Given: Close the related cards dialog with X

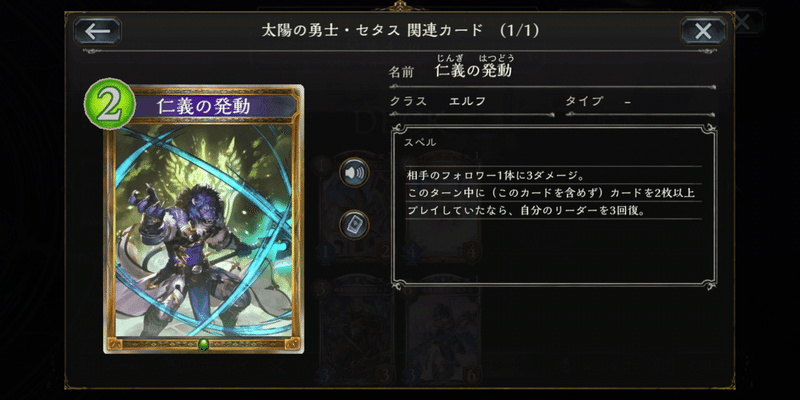Looking at the screenshot, I should coord(703,31).
